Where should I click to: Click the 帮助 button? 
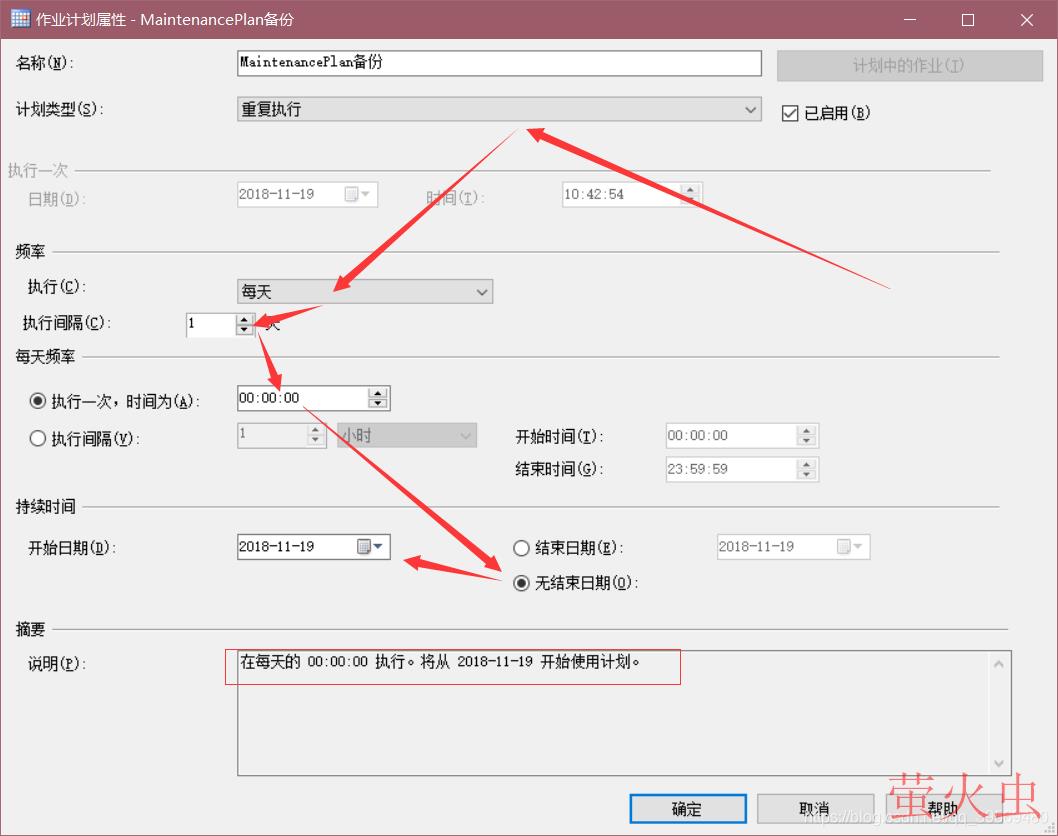(941, 809)
